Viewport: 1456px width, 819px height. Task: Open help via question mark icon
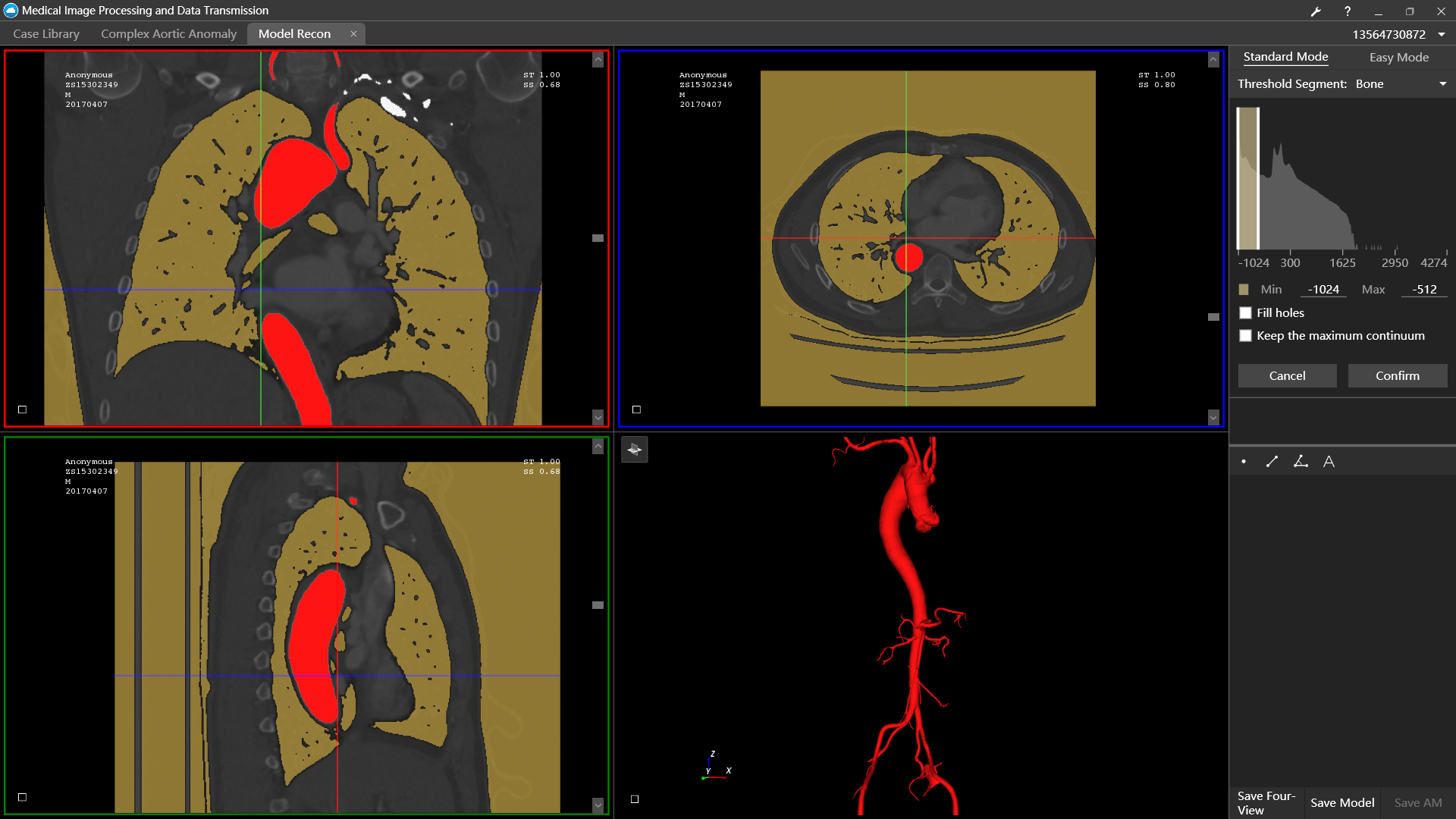1347,11
